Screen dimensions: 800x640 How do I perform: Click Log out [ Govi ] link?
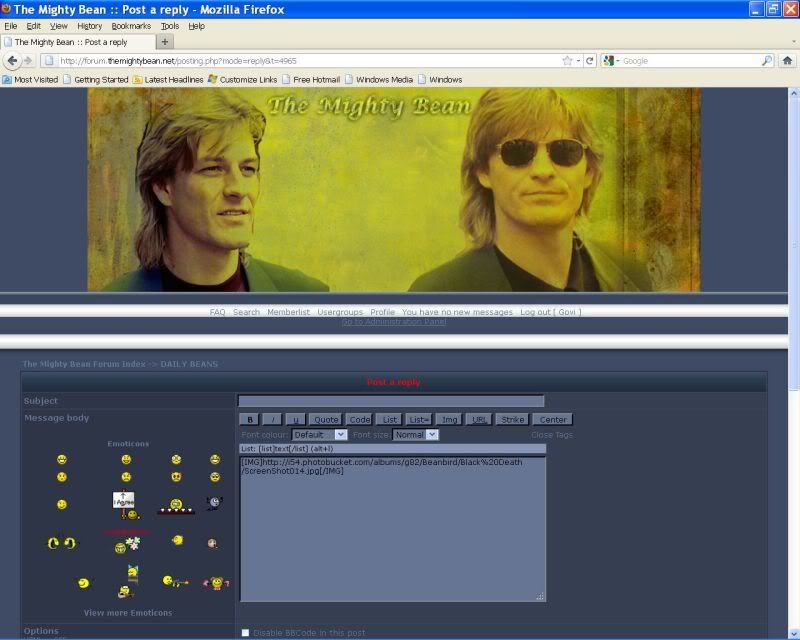point(551,312)
